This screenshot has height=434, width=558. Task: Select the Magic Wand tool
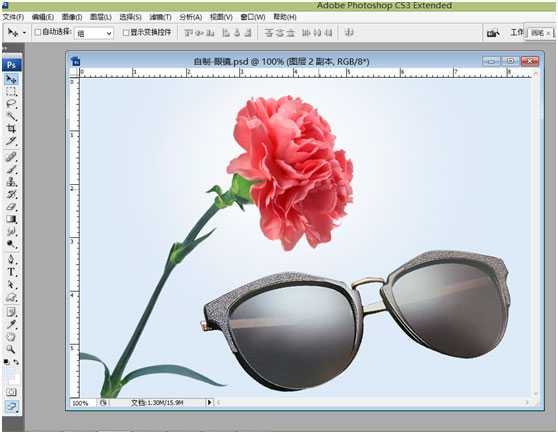[x=12, y=116]
